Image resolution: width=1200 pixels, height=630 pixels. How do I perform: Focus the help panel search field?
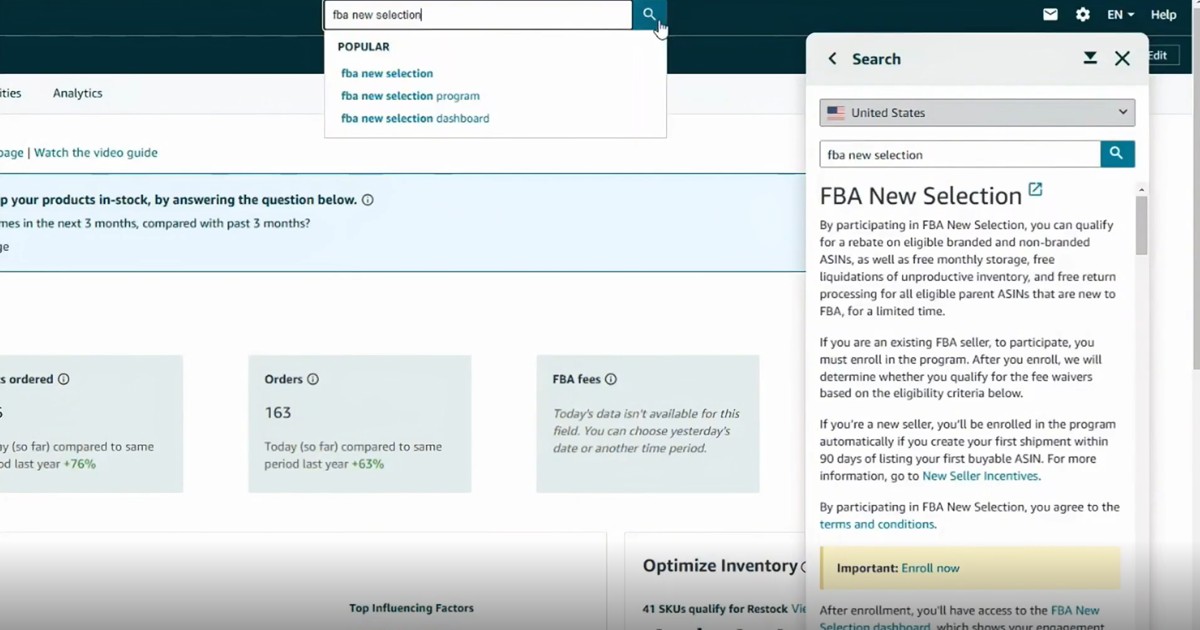[960, 154]
